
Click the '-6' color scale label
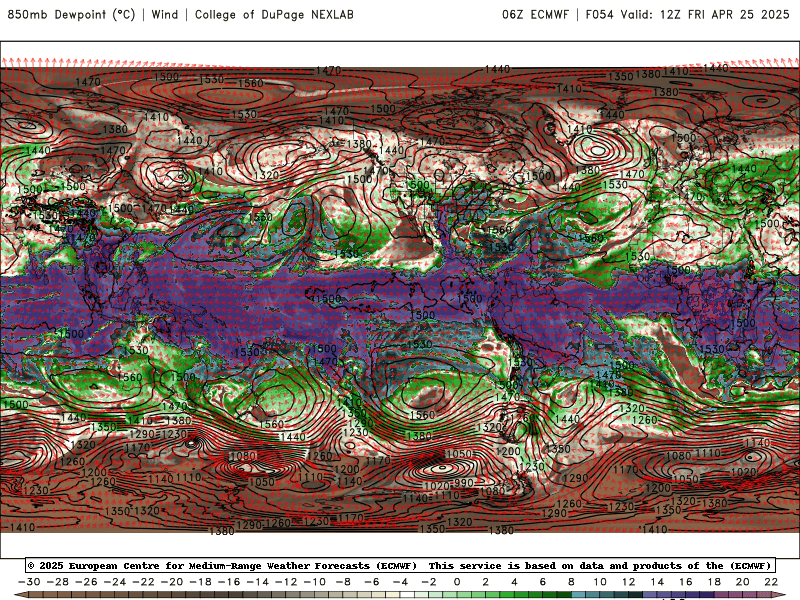[x=372, y=582]
